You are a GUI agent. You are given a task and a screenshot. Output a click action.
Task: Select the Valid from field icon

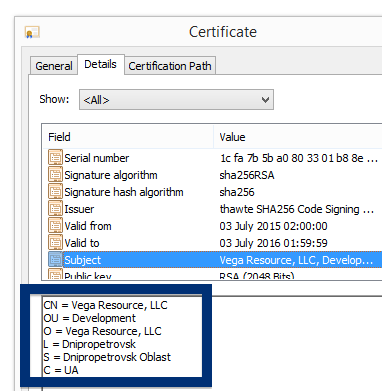tap(55, 226)
